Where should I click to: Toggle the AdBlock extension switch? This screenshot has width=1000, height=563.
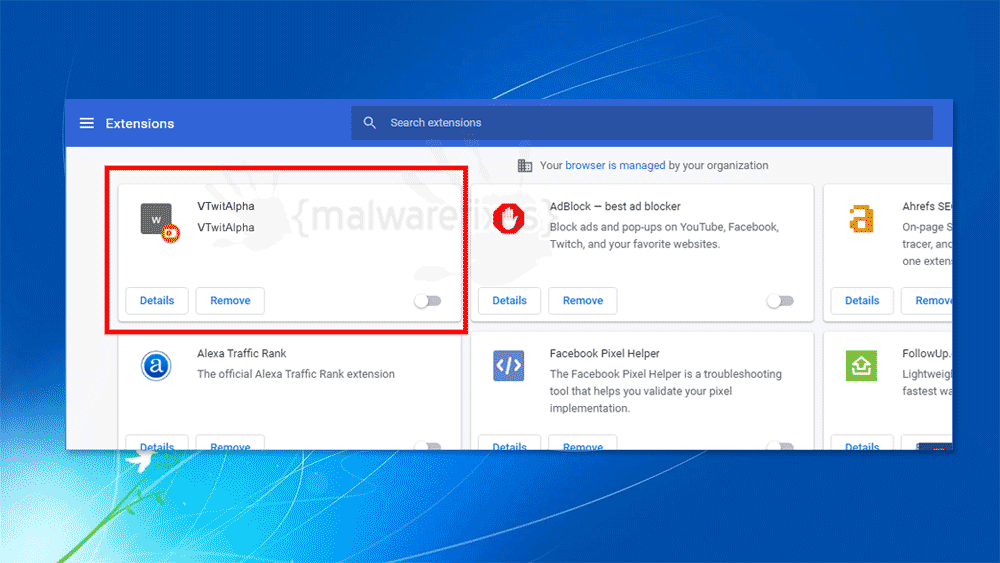[x=780, y=301]
